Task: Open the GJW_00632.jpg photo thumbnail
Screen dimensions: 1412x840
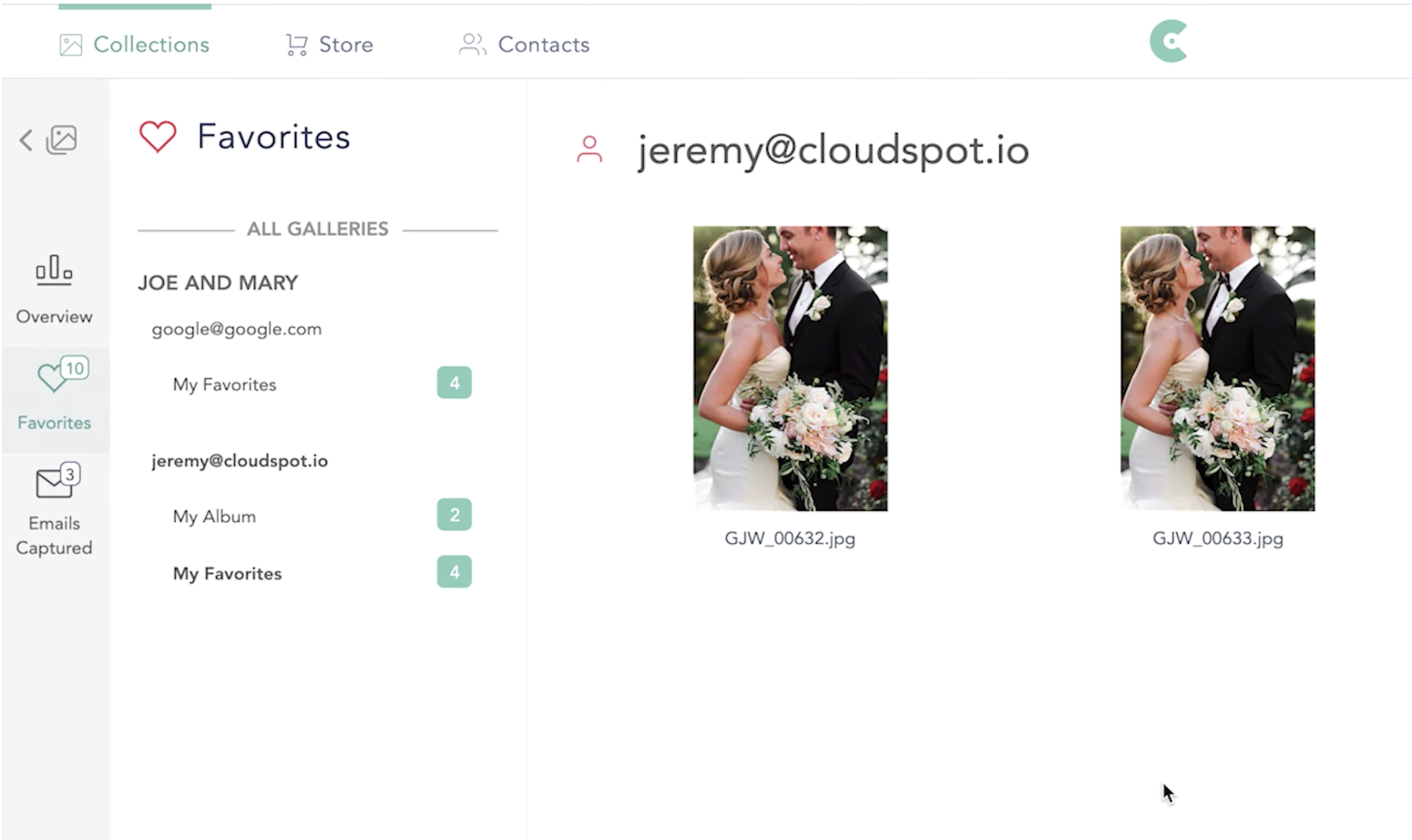Action: pos(791,368)
